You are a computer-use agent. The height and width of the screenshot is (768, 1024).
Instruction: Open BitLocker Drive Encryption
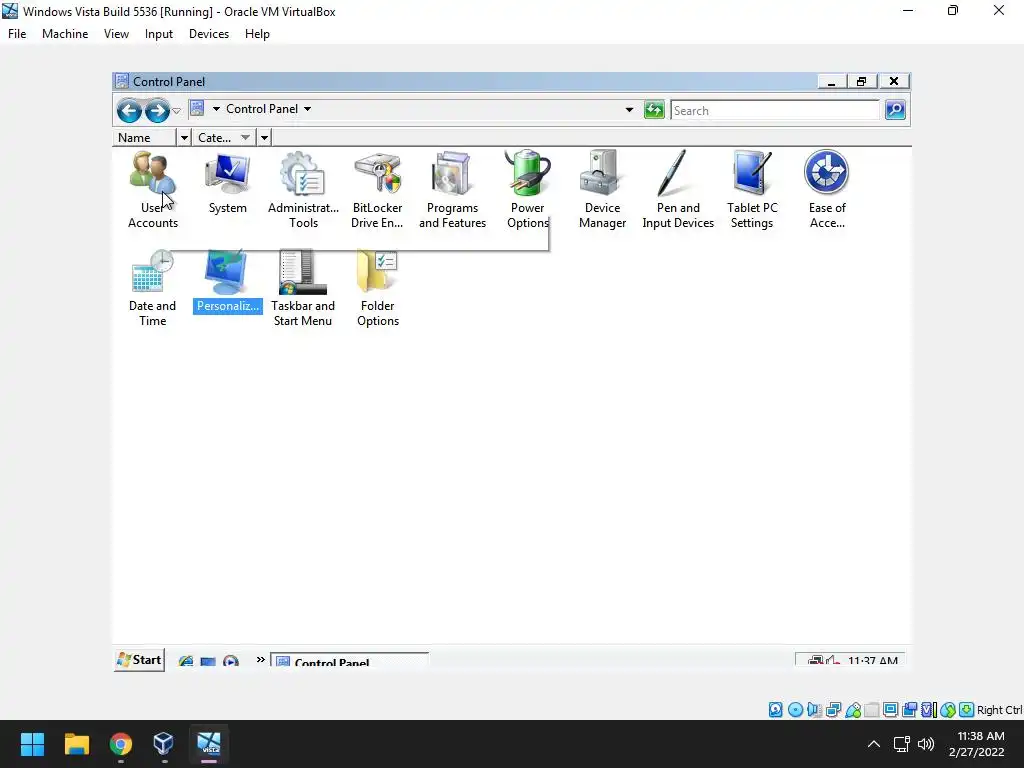(377, 189)
